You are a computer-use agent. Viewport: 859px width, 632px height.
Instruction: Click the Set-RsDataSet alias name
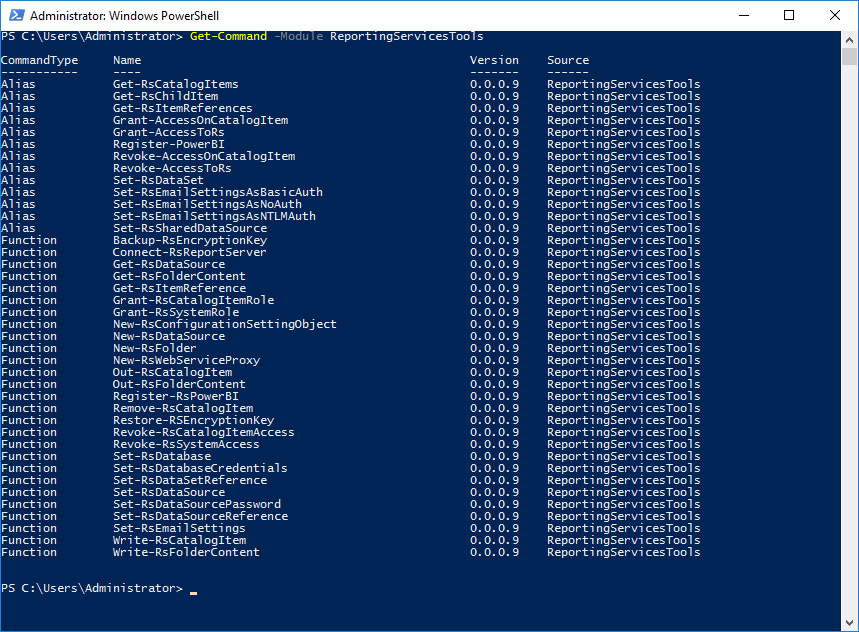tap(158, 181)
